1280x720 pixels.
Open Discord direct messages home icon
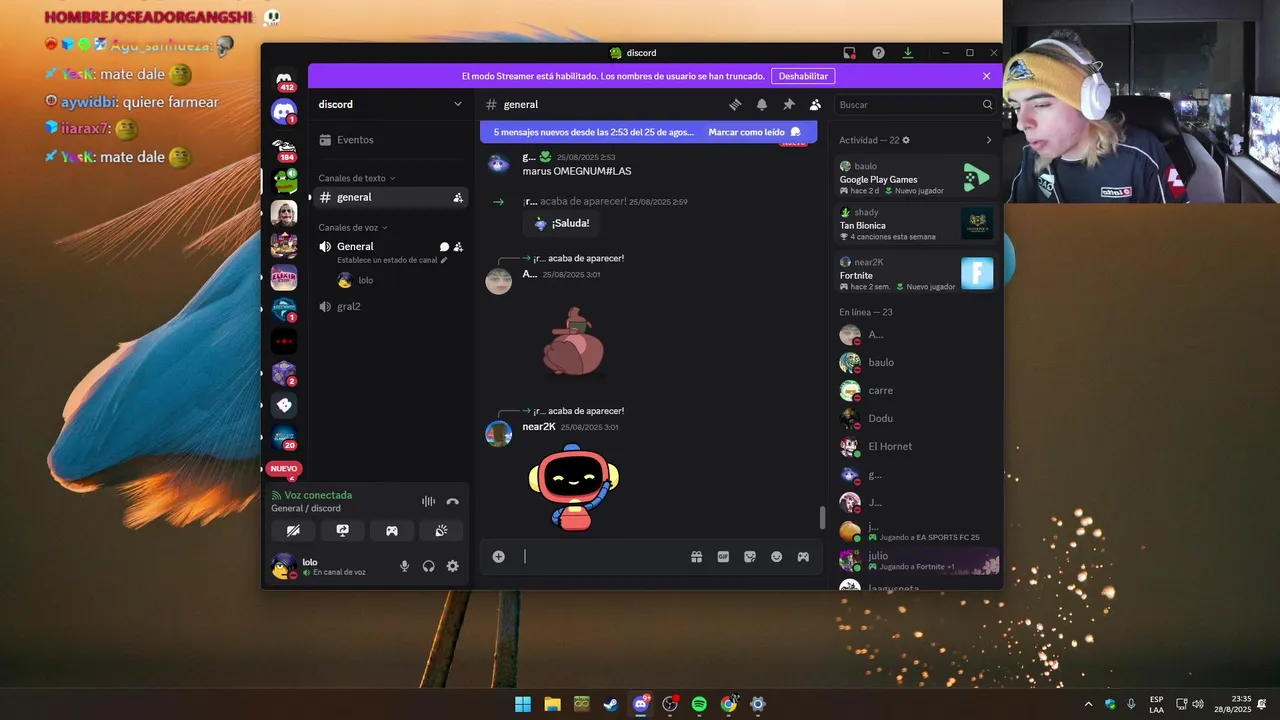tap(284, 111)
